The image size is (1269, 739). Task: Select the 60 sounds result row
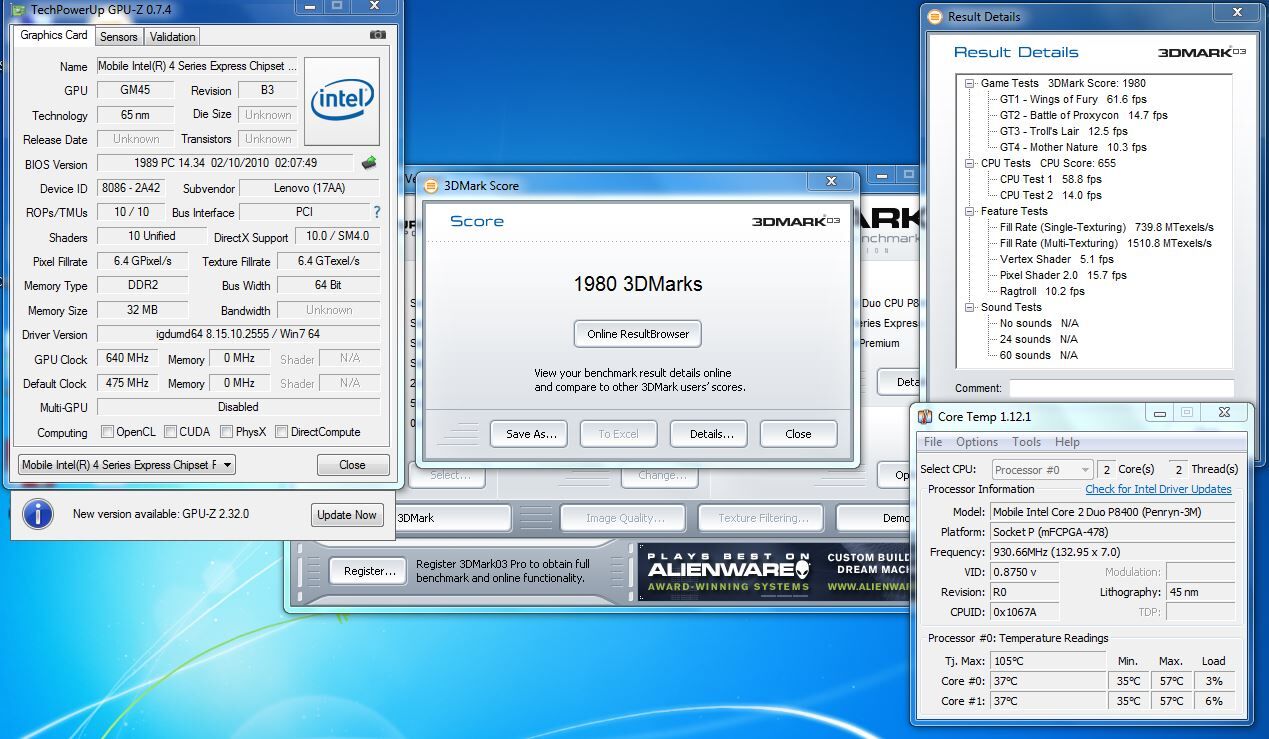point(1039,355)
